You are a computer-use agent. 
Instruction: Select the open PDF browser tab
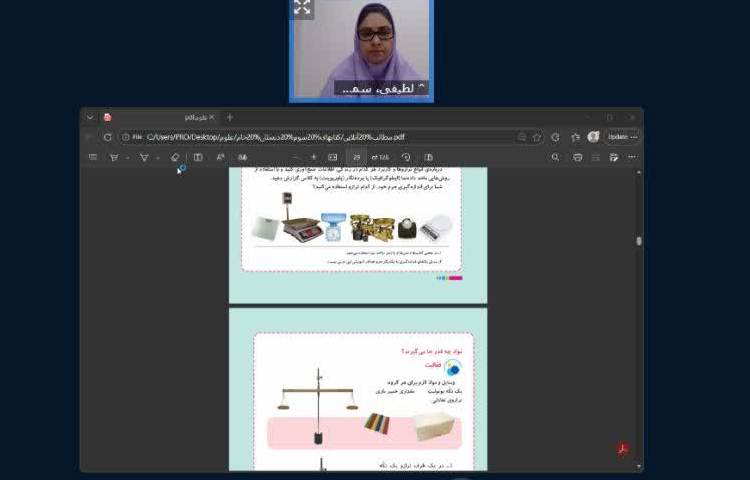(x=158, y=117)
